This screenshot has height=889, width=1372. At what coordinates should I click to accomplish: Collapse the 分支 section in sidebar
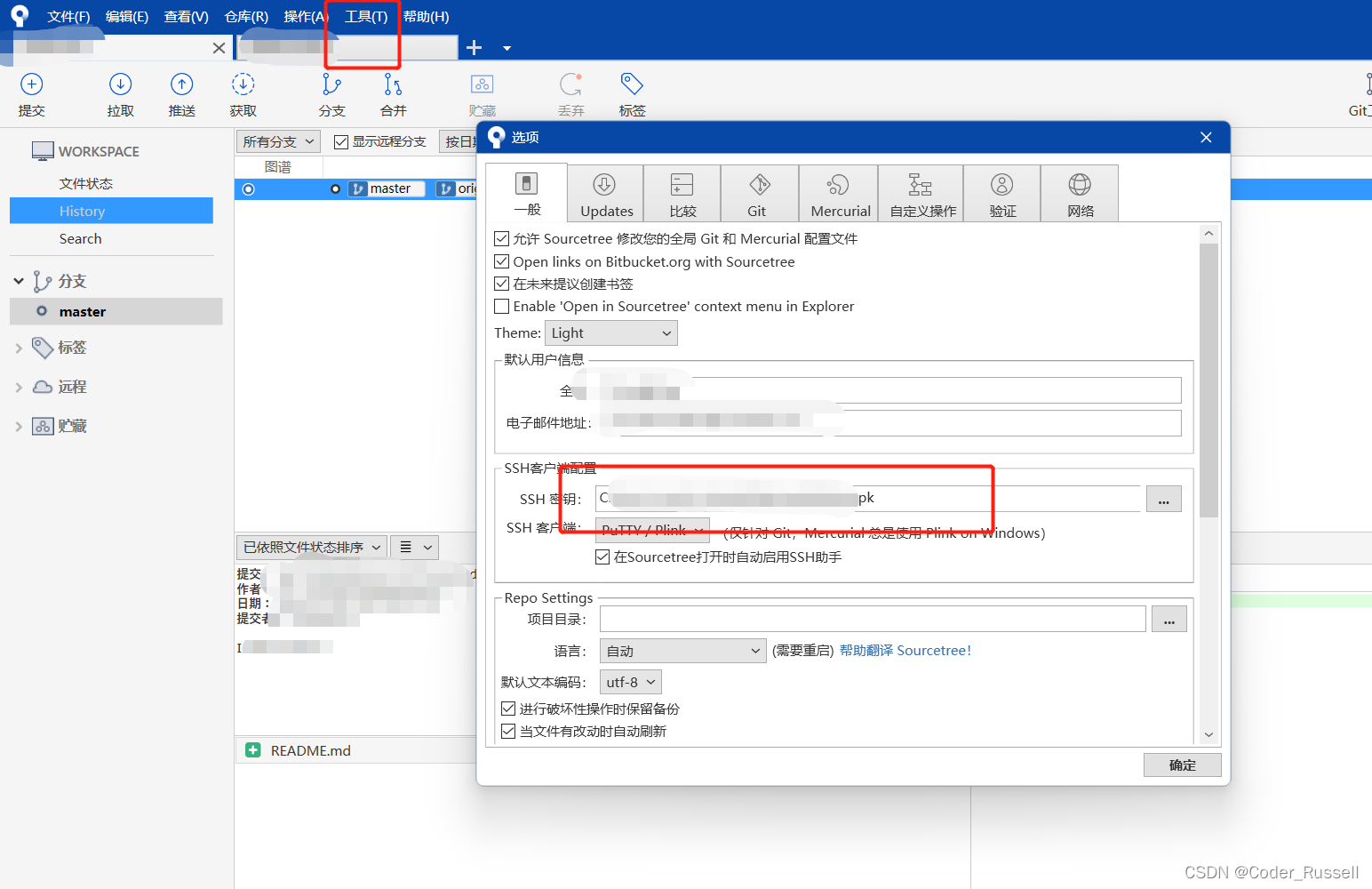coord(18,281)
